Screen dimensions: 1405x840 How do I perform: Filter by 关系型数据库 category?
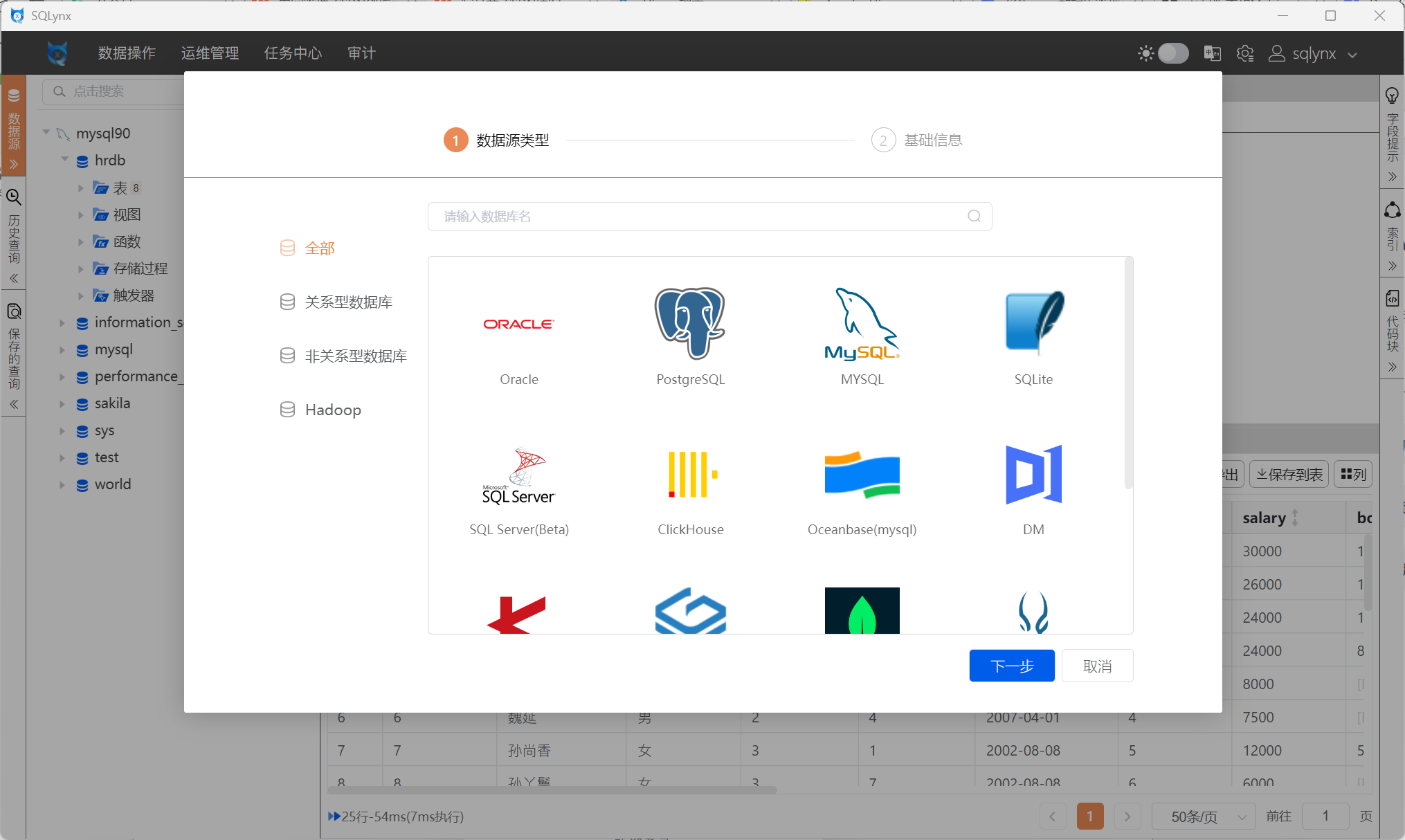[348, 302]
